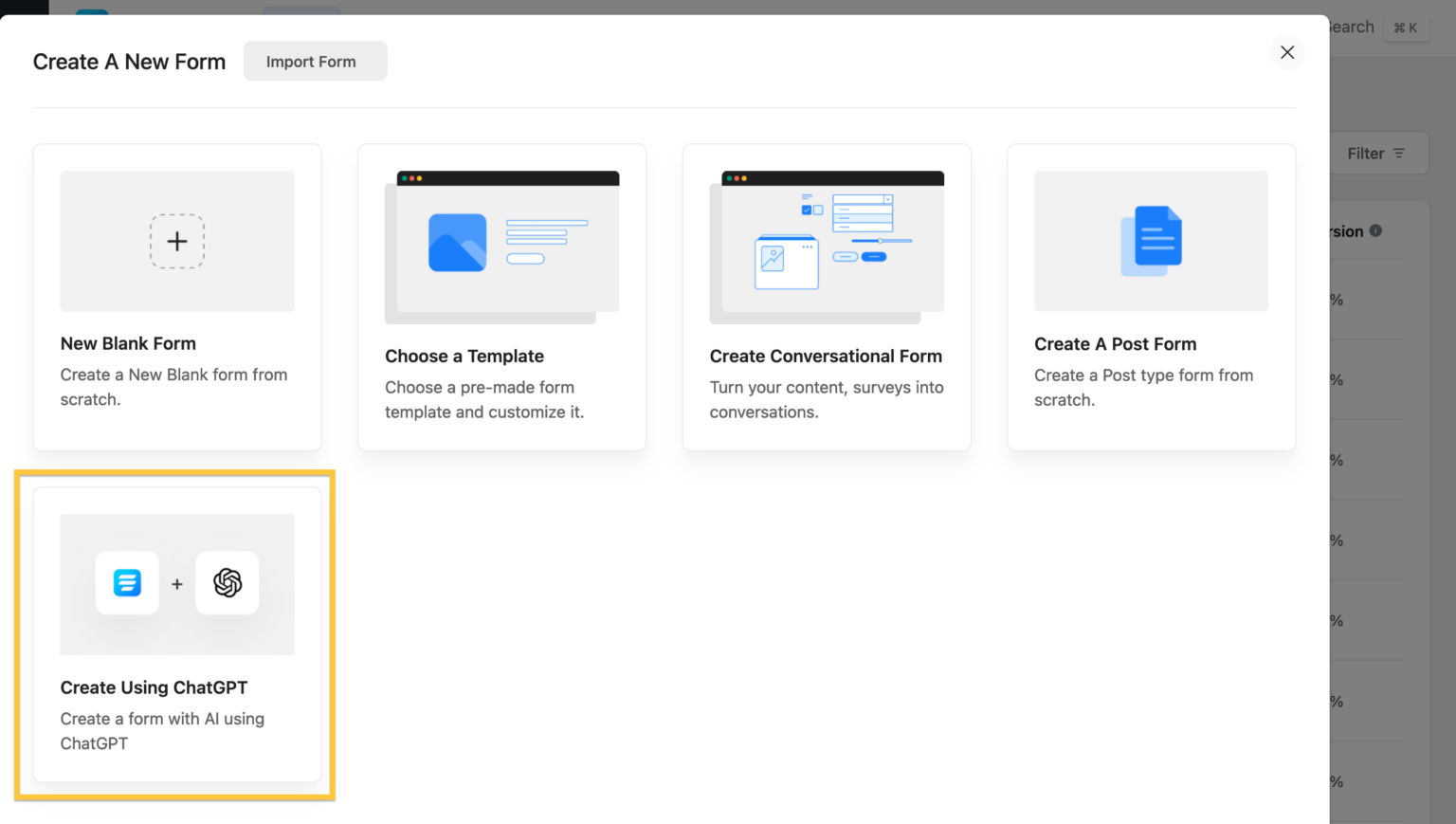Screen dimensions: 1456x824
Task: Click the ⌘K shortcut badge next to Search
Action: [x=1407, y=27]
